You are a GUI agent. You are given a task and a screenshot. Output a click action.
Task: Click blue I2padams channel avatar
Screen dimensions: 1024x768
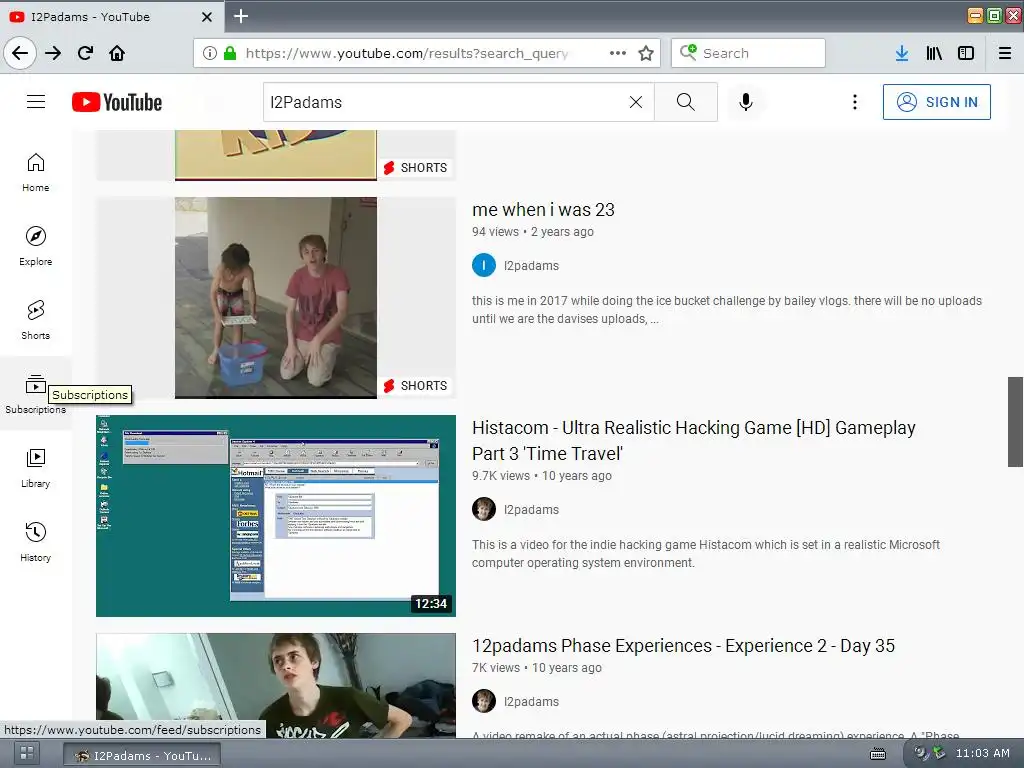point(484,265)
